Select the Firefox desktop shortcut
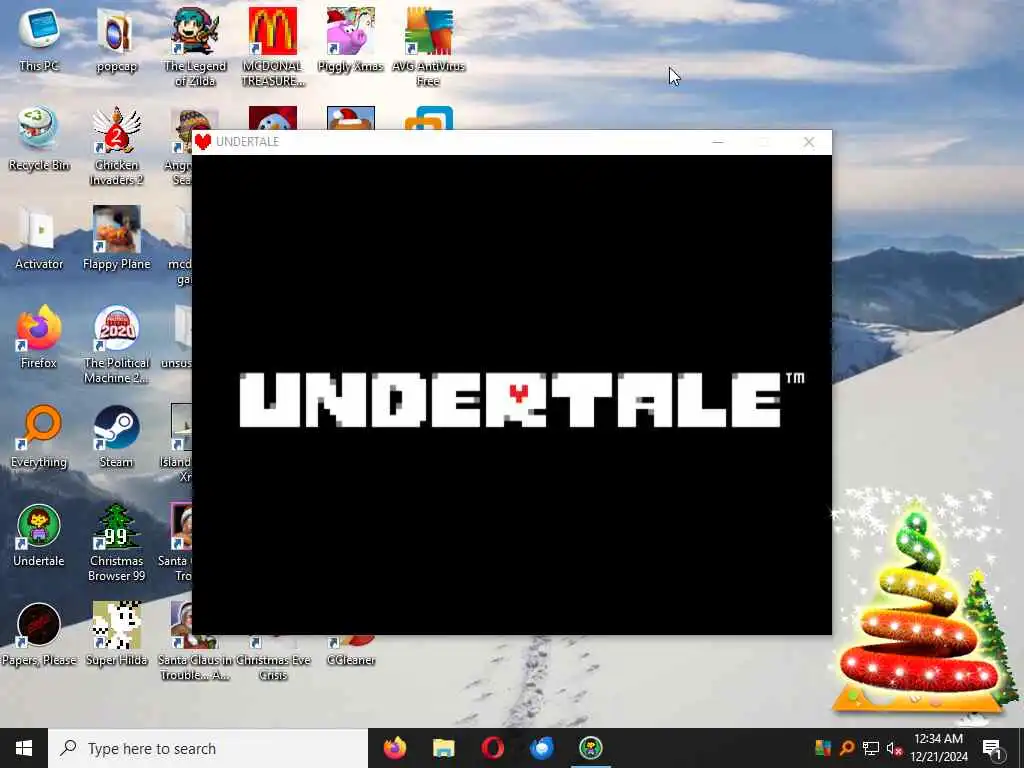1024x768 pixels. [x=39, y=337]
